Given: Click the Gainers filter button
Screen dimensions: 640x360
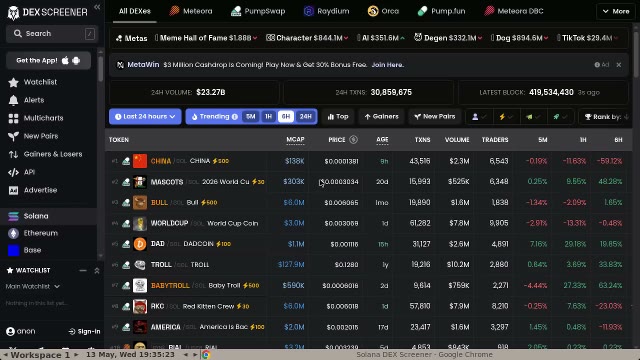Looking at the screenshot, I should pos(382,117).
